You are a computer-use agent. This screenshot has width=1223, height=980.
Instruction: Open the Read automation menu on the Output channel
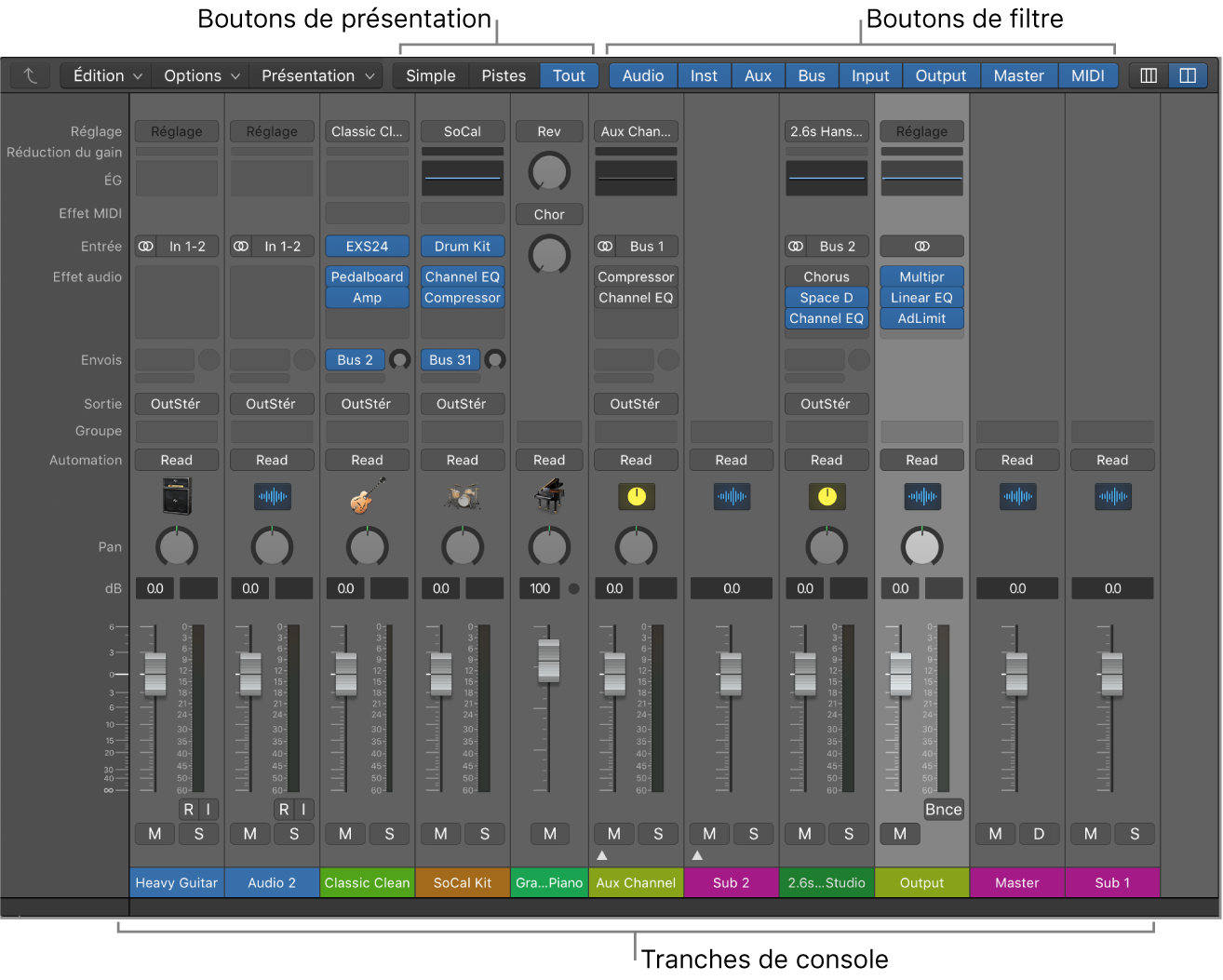[x=921, y=459]
